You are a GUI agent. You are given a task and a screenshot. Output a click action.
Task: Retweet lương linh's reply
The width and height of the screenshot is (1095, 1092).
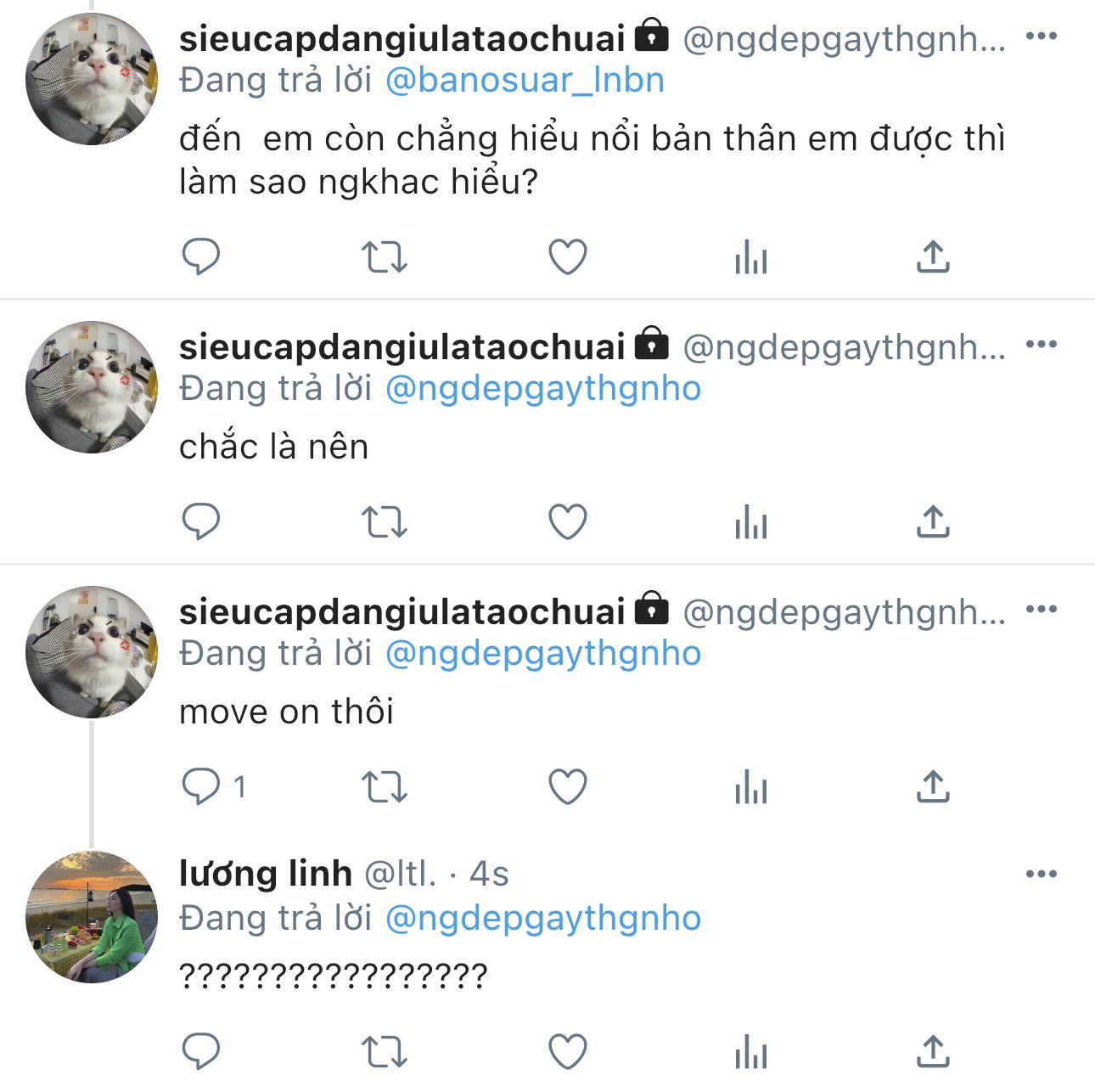point(385,1052)
